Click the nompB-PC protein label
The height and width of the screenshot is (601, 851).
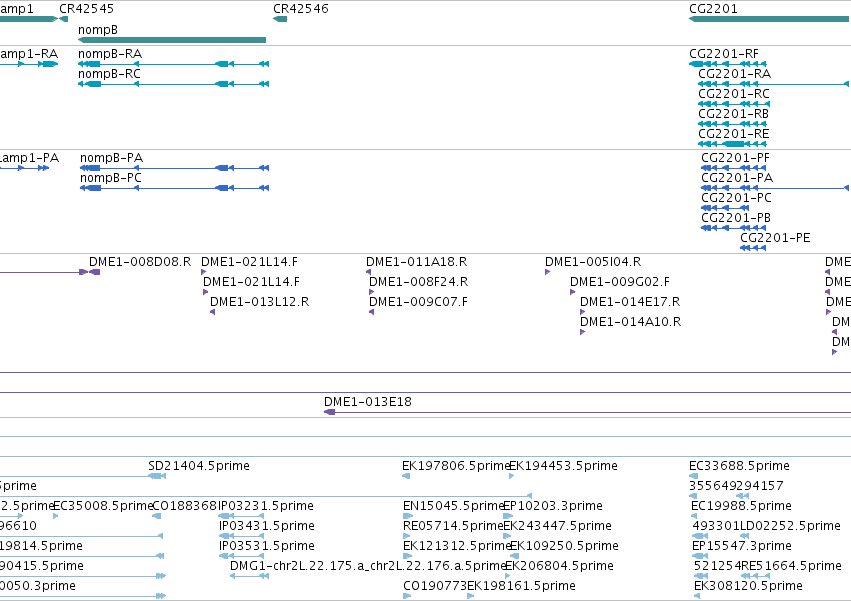[x=111, y=178]
